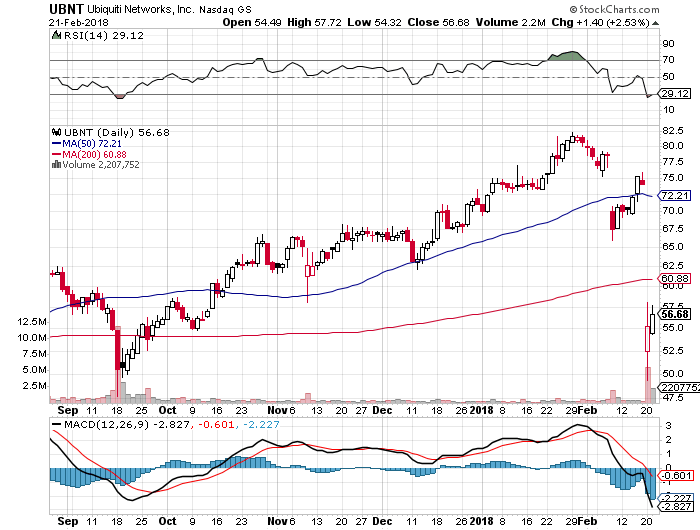Click the Open 54.49 value

tap(252, 22)
